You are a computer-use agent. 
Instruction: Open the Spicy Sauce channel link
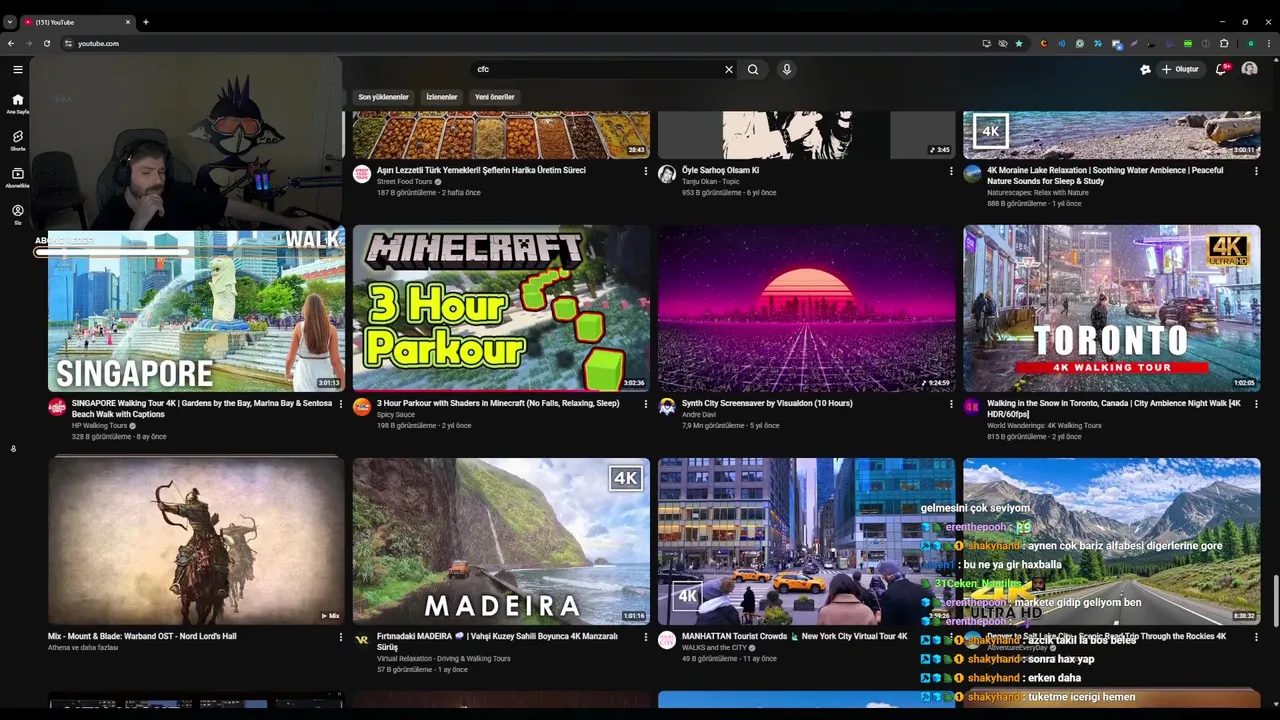(396, 414)
